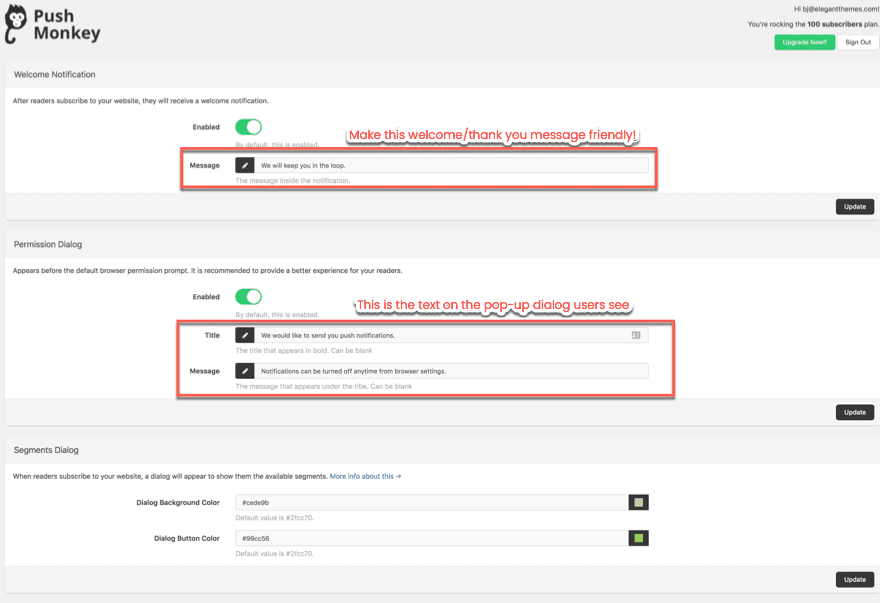Click the Permission Dialog section header
The width and height of the screenshot is (880, 603).
(x=47, y=244)
